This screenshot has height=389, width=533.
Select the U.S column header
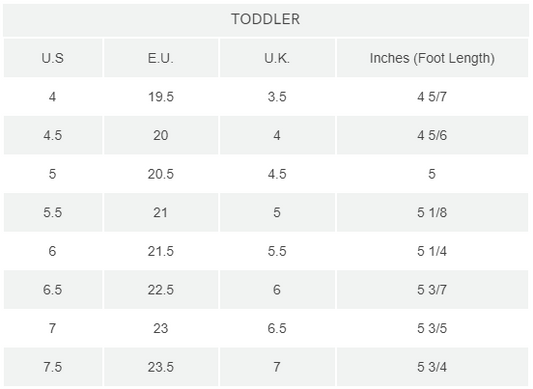pos(53,58)
